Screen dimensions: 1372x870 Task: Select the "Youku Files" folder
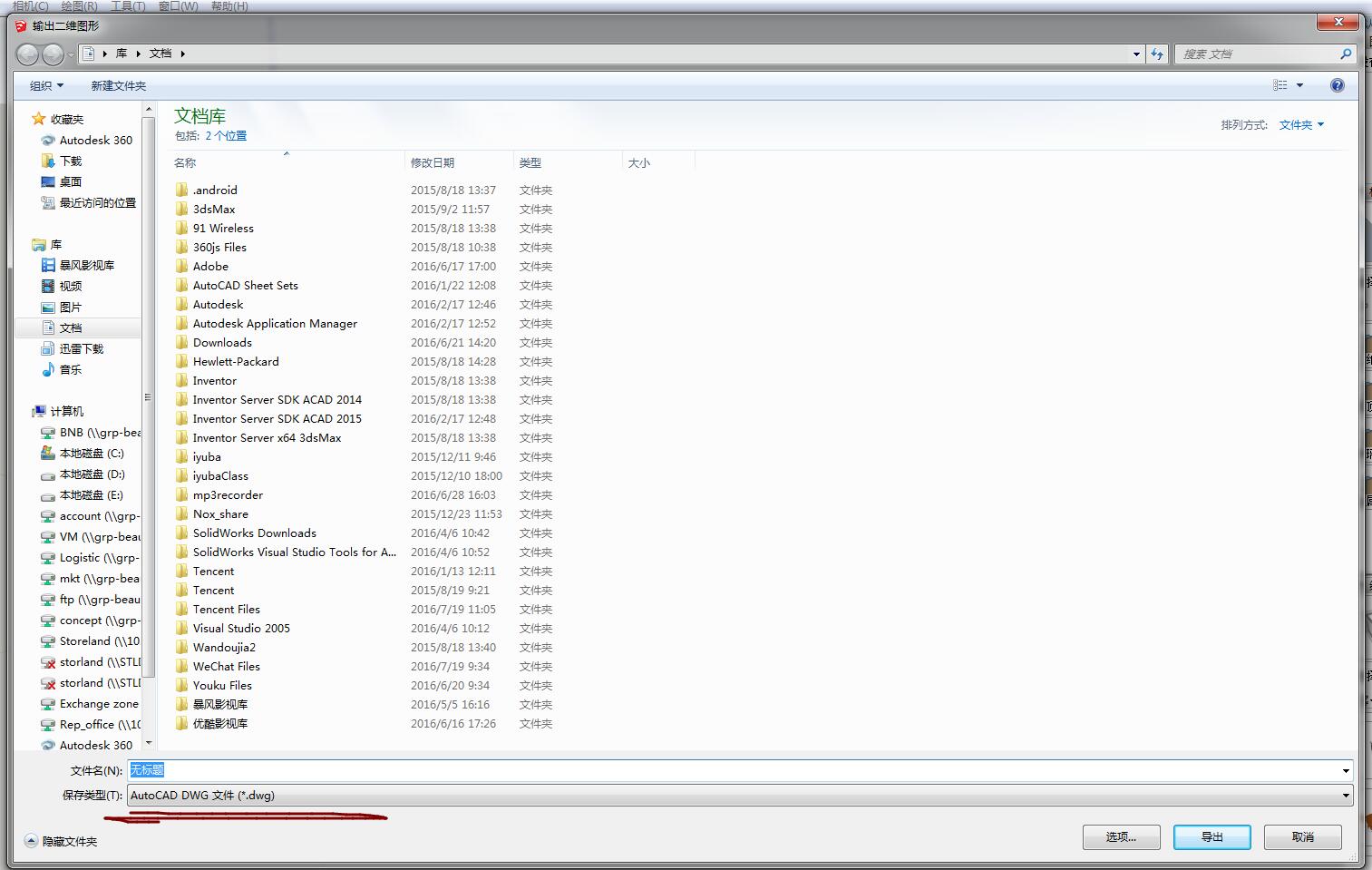(x=222, y=685)
